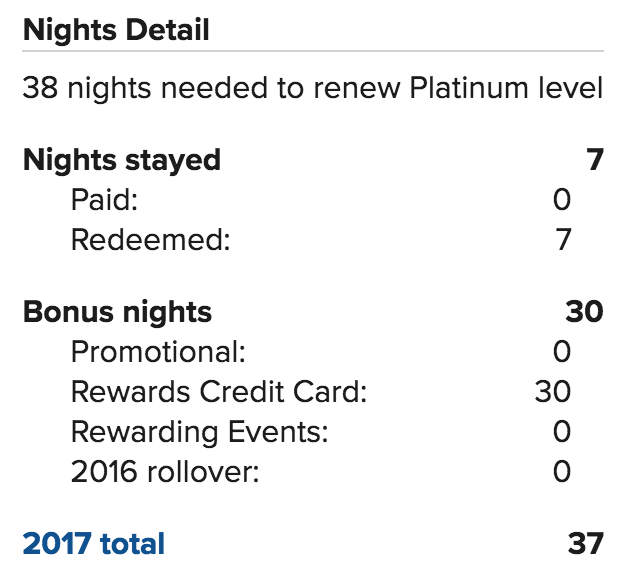Viewport: 630px width, 572px height.
Task: Select the Paid label
Action: (x=104, y=200)
